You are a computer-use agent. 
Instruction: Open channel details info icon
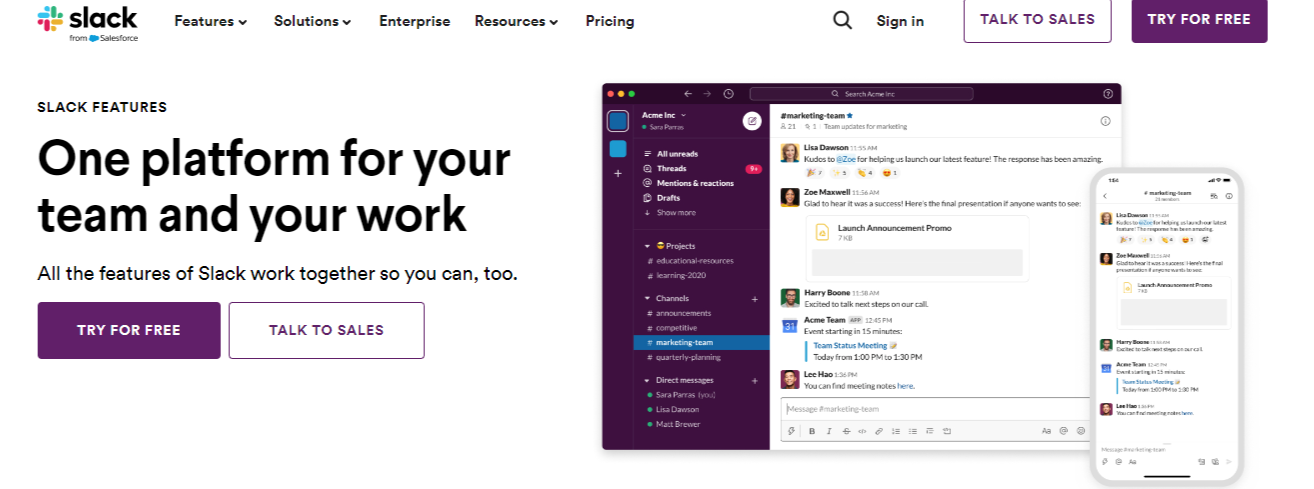point(1105,121)
